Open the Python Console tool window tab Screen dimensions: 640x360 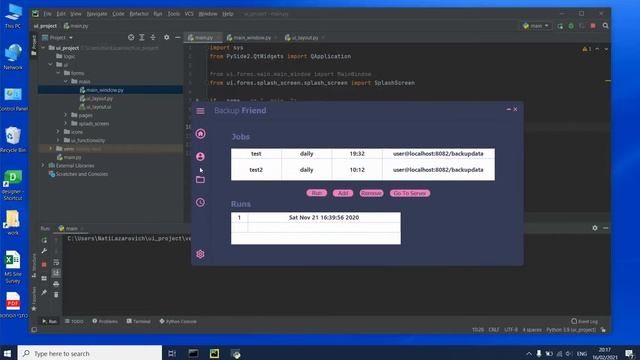coord(178,321)
